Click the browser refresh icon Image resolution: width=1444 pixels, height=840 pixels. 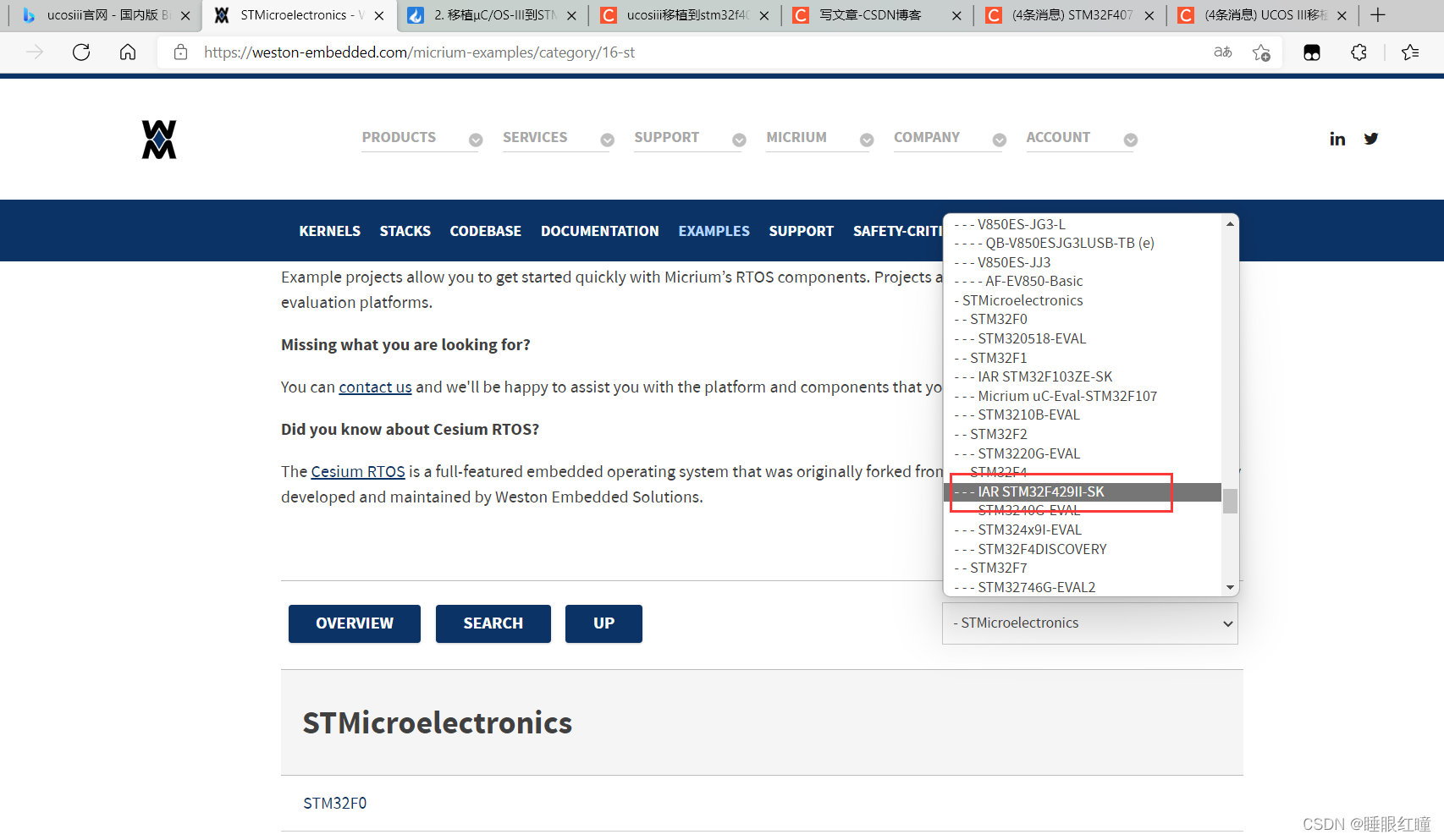click(81, 52)
